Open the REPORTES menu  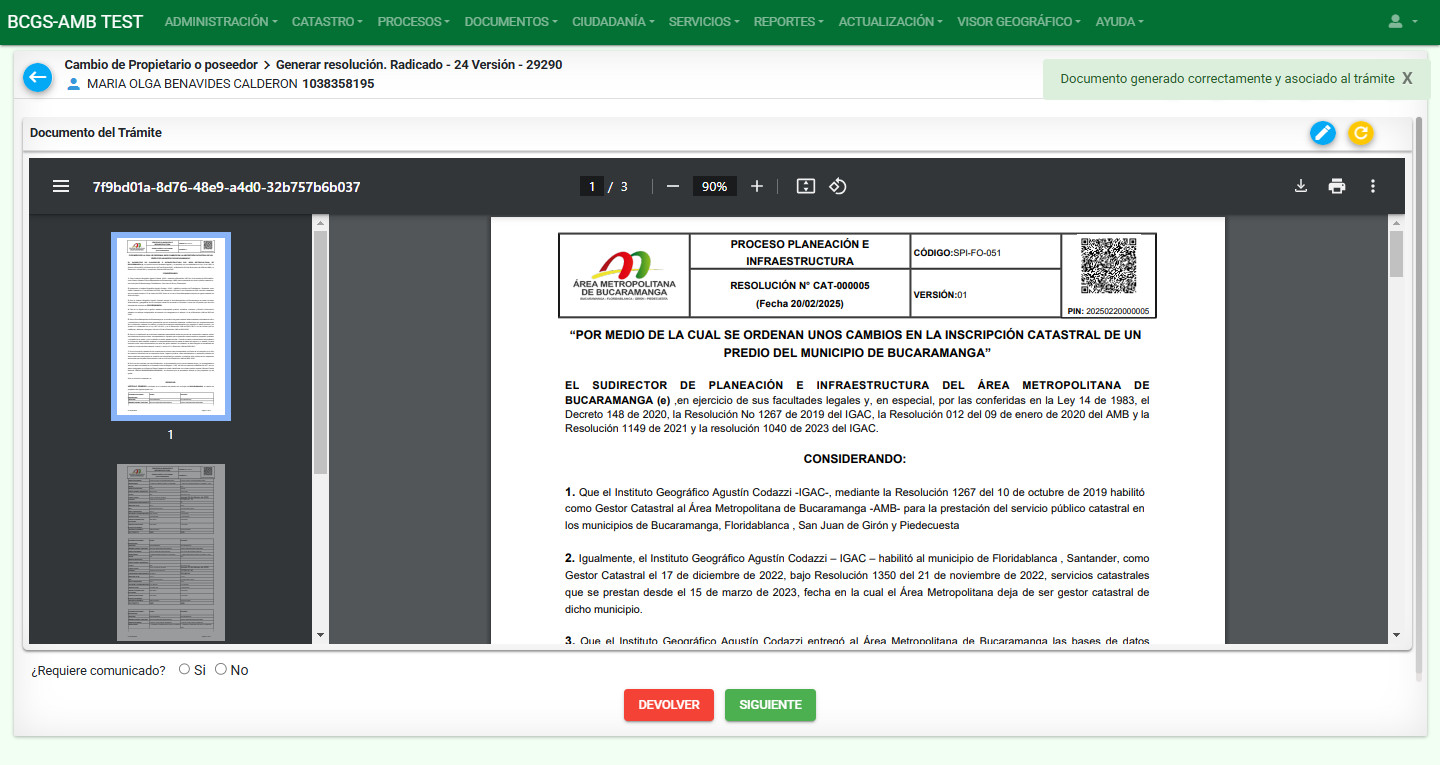point(788,21)
